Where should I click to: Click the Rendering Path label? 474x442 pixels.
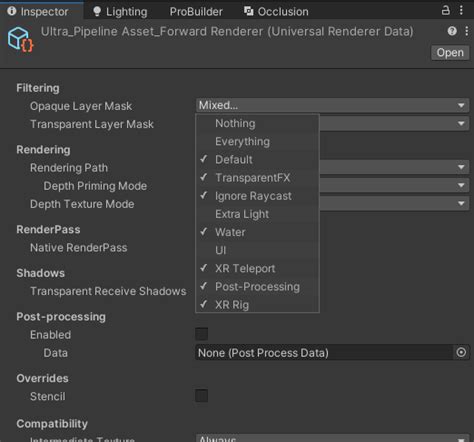click(69, 168)
